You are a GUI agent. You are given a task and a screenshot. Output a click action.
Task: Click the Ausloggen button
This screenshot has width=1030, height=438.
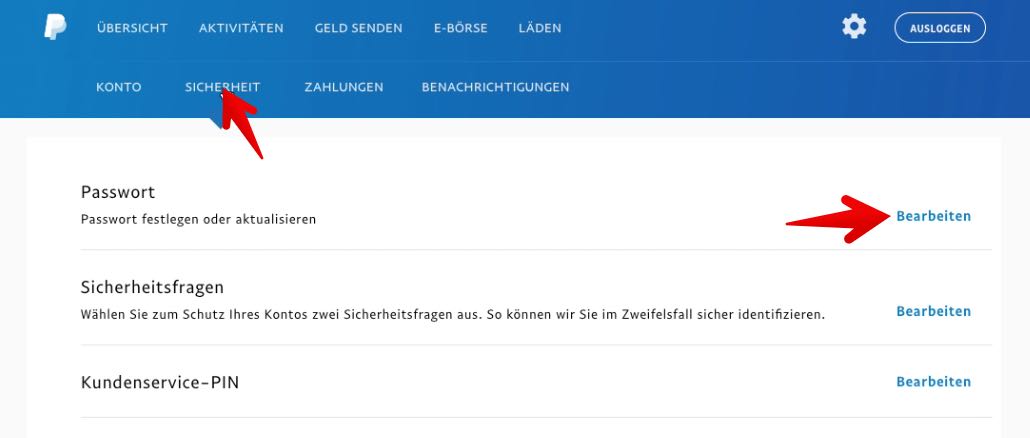pyautogui.click(x=940, y=28)
